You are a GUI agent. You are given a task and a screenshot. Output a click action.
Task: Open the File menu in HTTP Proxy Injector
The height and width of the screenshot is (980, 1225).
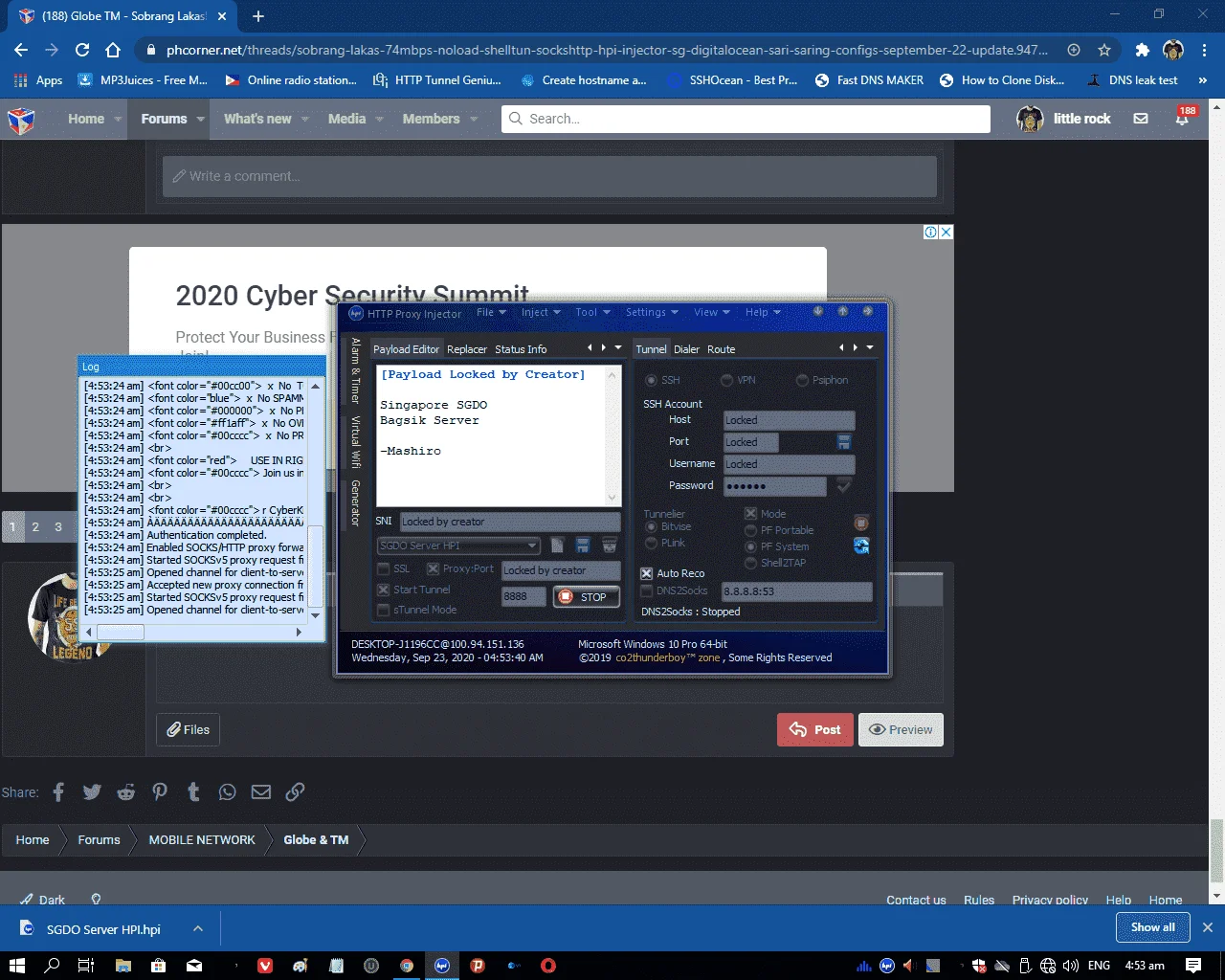click(491, 312)
